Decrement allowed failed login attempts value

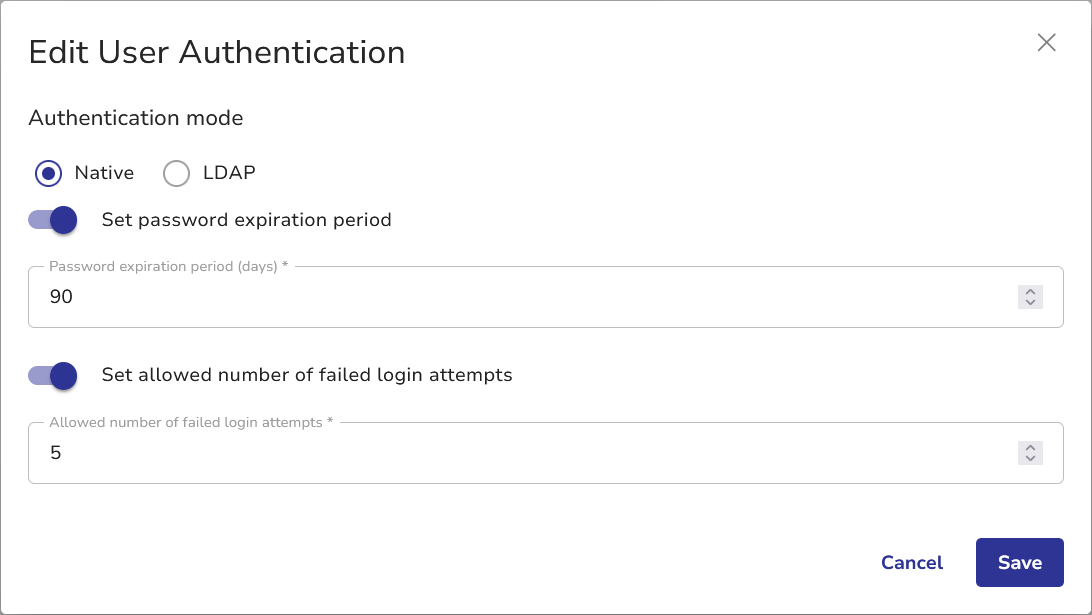(1030, 459)
